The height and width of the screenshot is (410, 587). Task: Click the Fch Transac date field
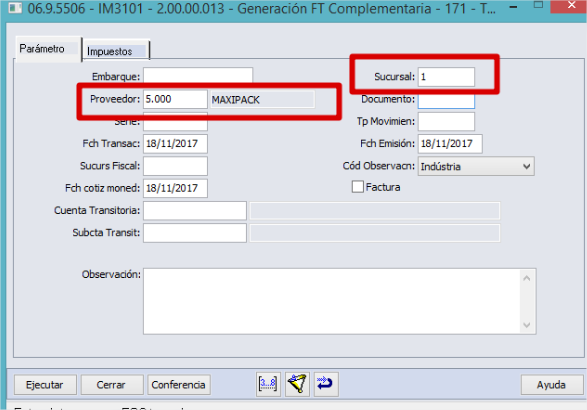pyautogui.click(x=175, y=144)
